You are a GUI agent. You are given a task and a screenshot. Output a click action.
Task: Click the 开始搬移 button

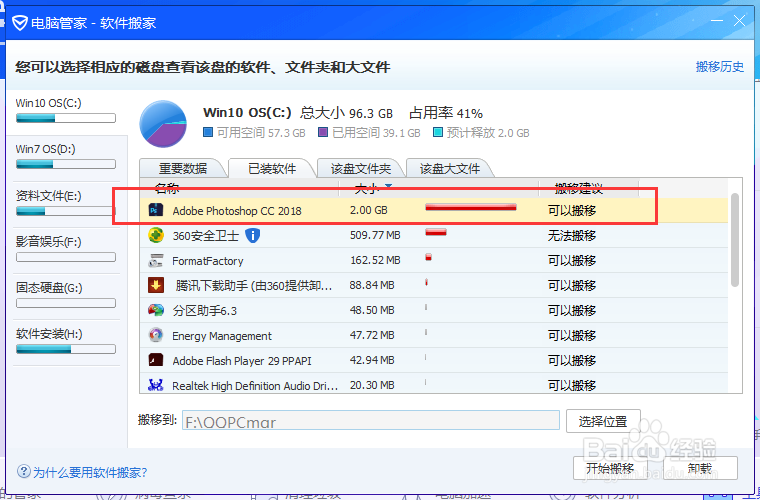click(x=610, y=468)
